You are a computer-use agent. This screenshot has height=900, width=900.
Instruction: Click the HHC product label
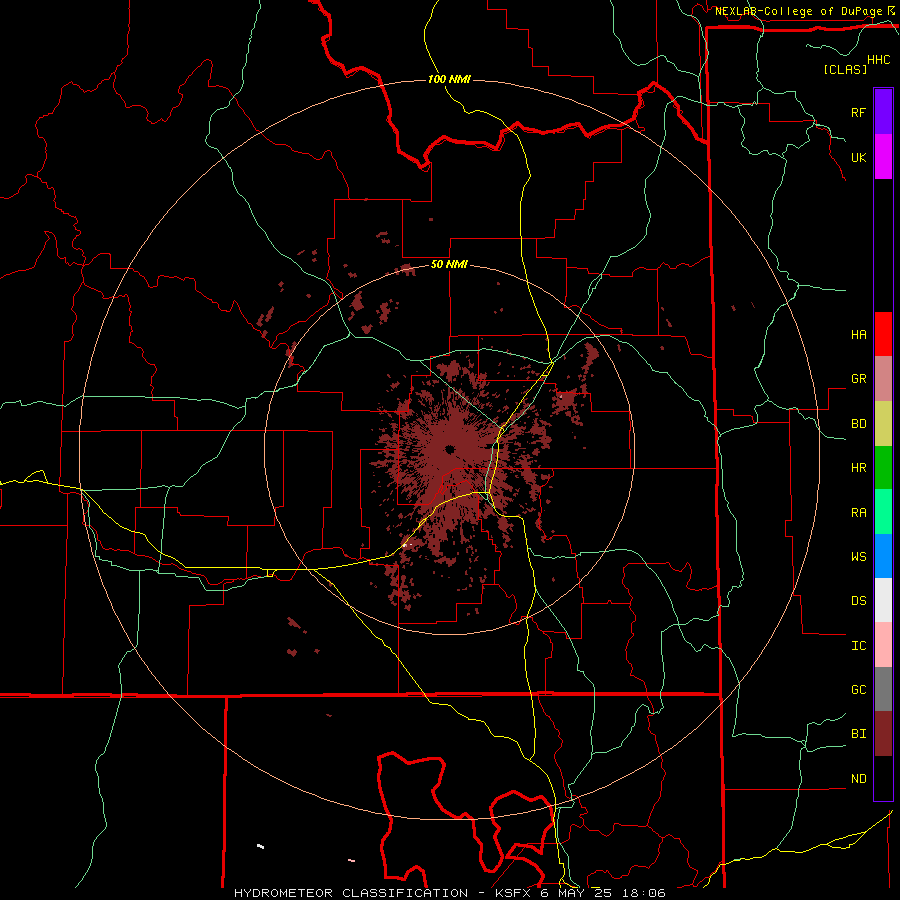point(879,60)
